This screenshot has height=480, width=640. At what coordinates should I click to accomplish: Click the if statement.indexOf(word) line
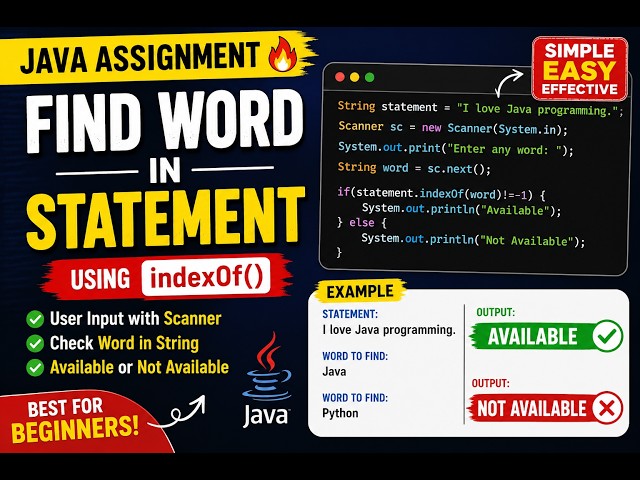(441, 193)
